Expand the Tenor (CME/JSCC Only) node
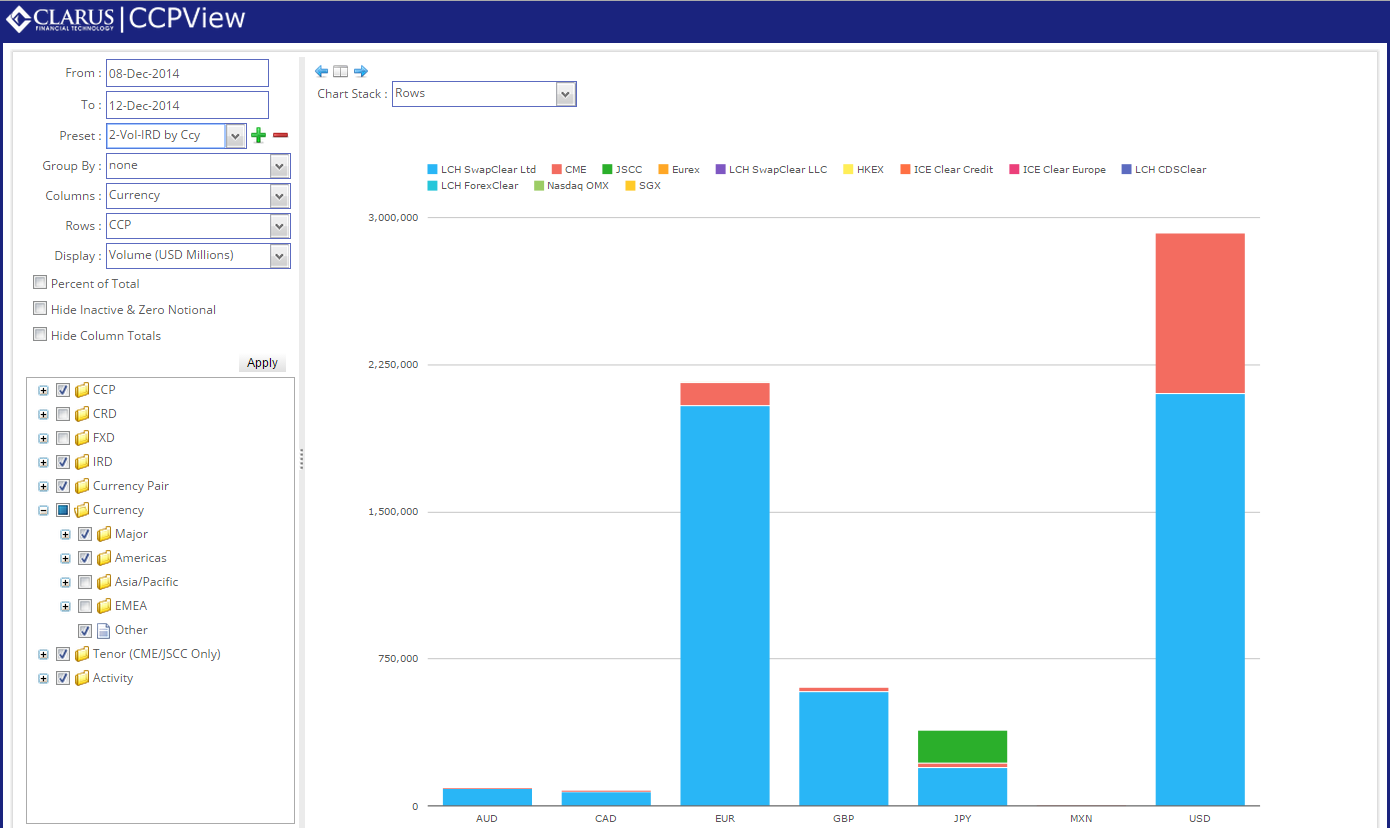1390x828 pixels. click(43, 654)
